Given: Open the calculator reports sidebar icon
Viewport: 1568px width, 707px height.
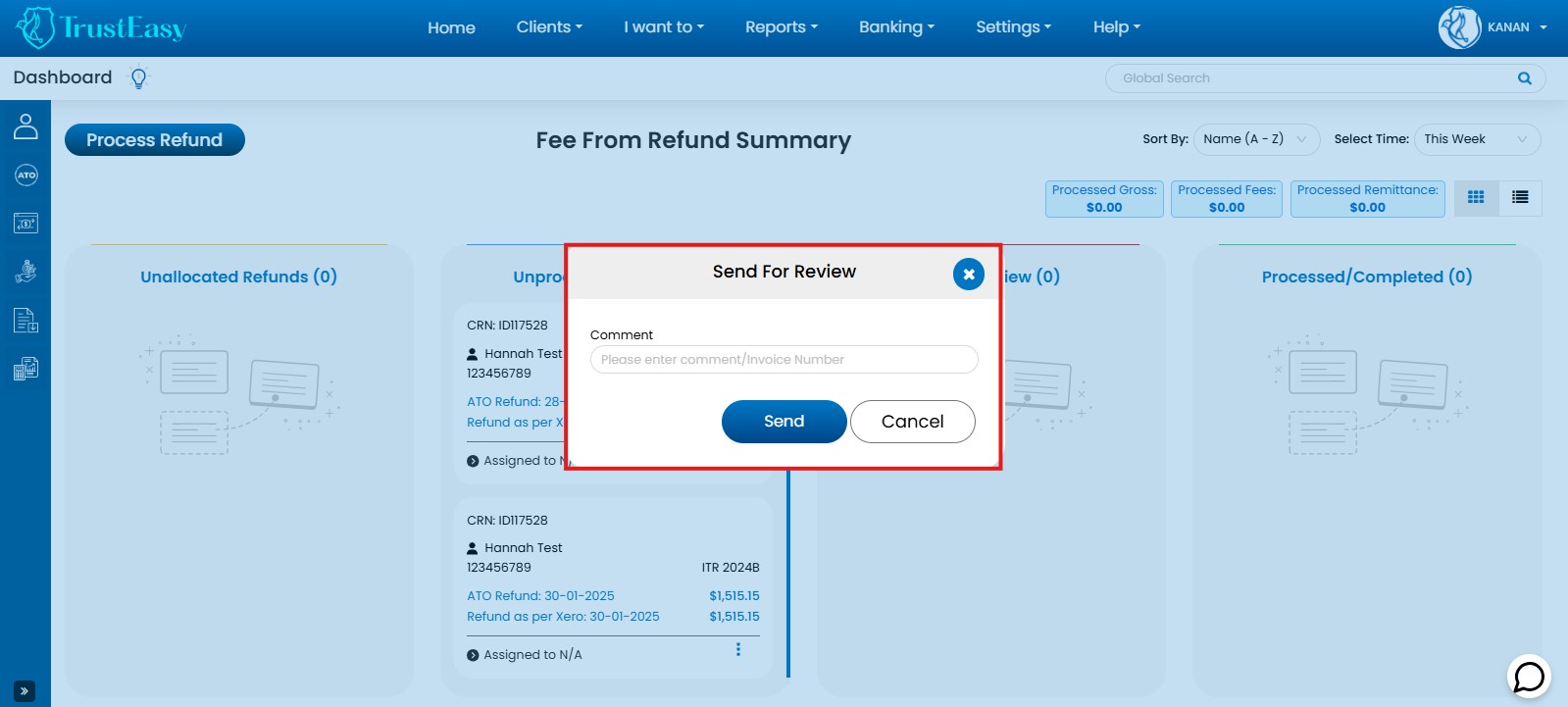Looking at the screenshot, I should [x=25, y=369].
